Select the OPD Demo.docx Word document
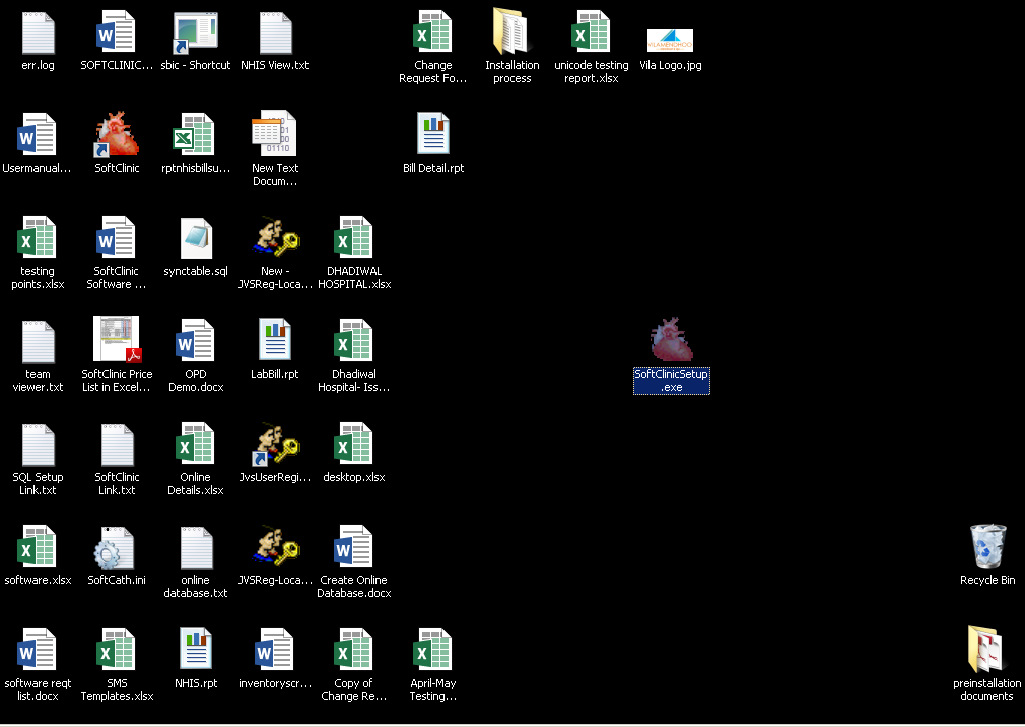1025x727 pixels. [196, 341]
